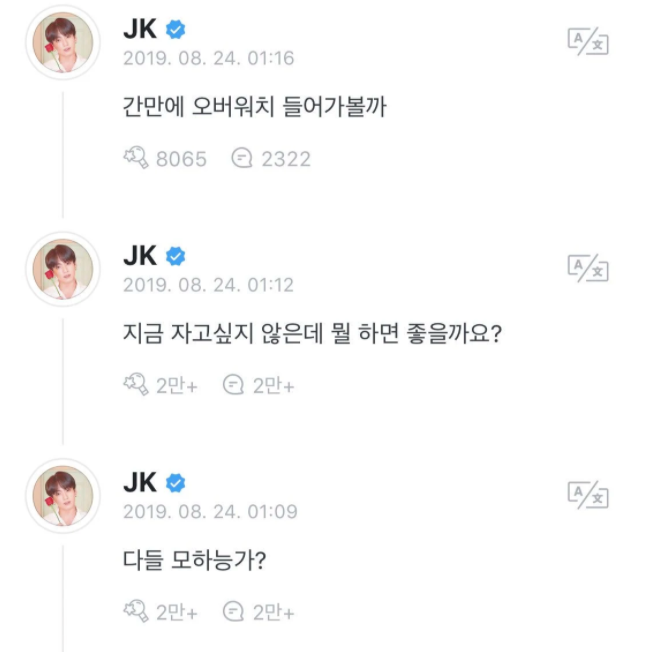Open the post text 지금 자고싶지 않은데 뭘 하면 좋을까요?

309,333
